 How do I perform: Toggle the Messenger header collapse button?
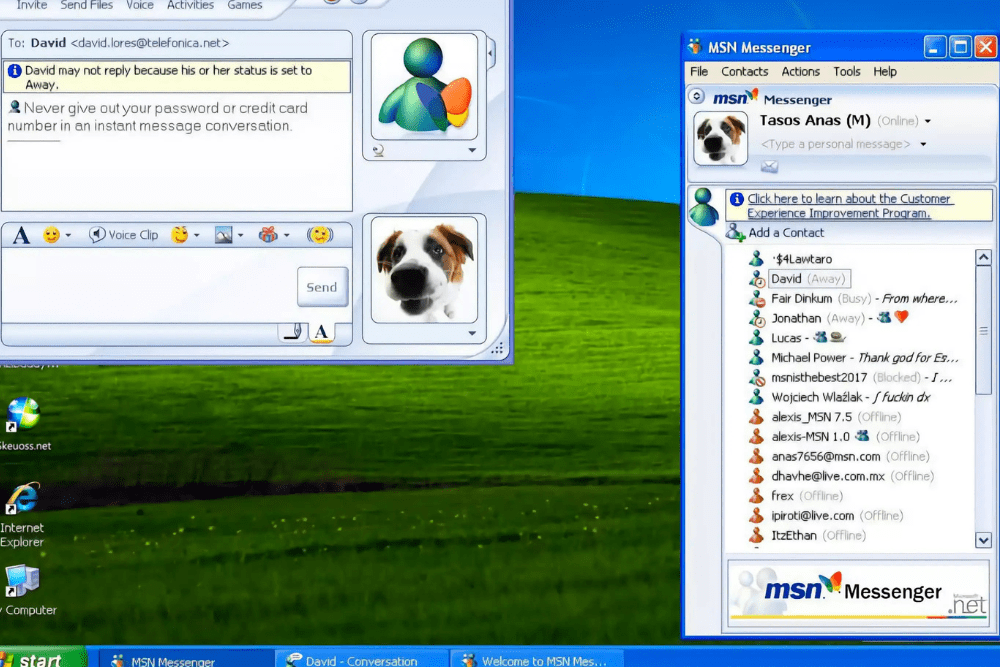point(697,97)
